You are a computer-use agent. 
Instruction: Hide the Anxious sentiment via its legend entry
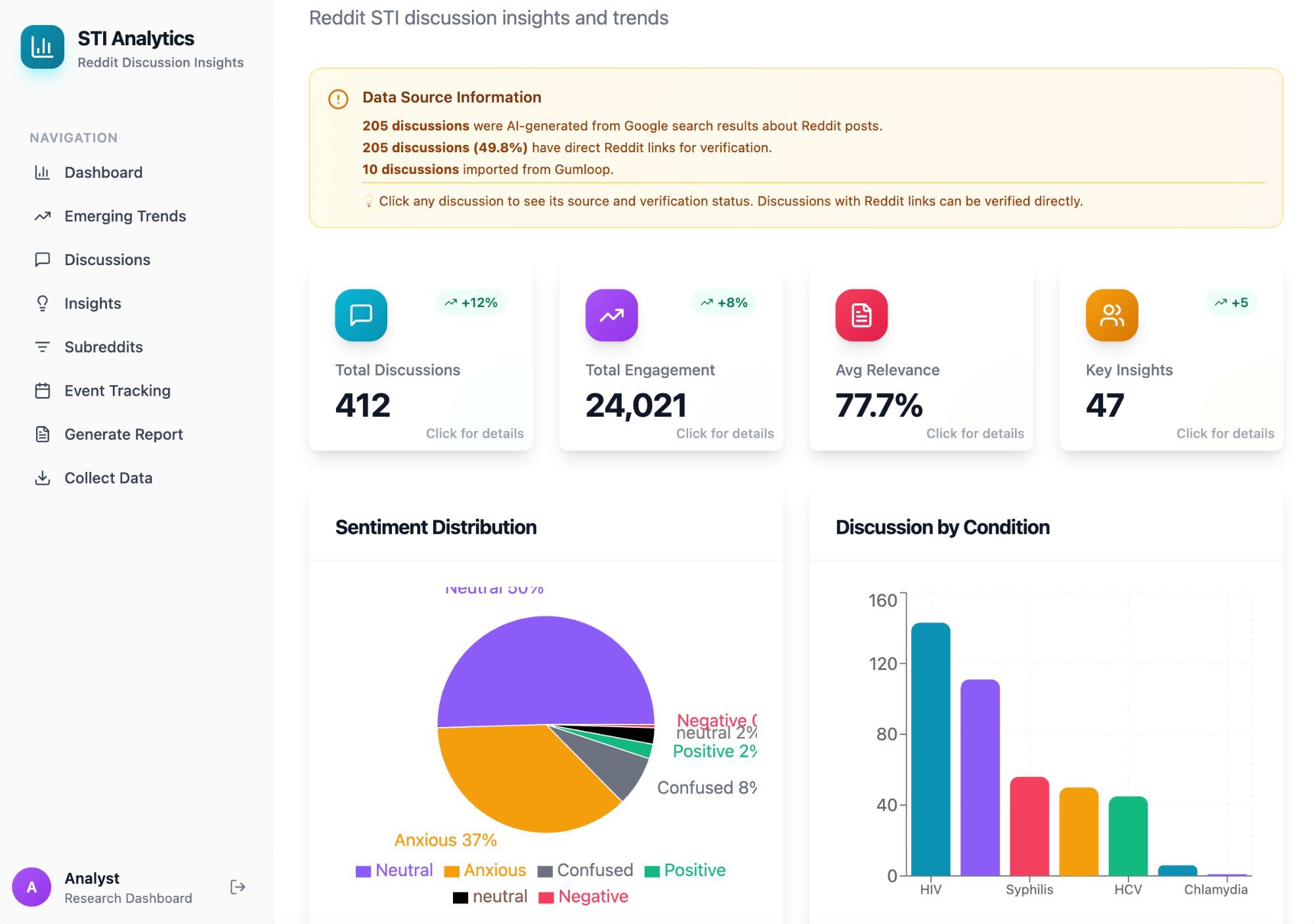point(452,870)
